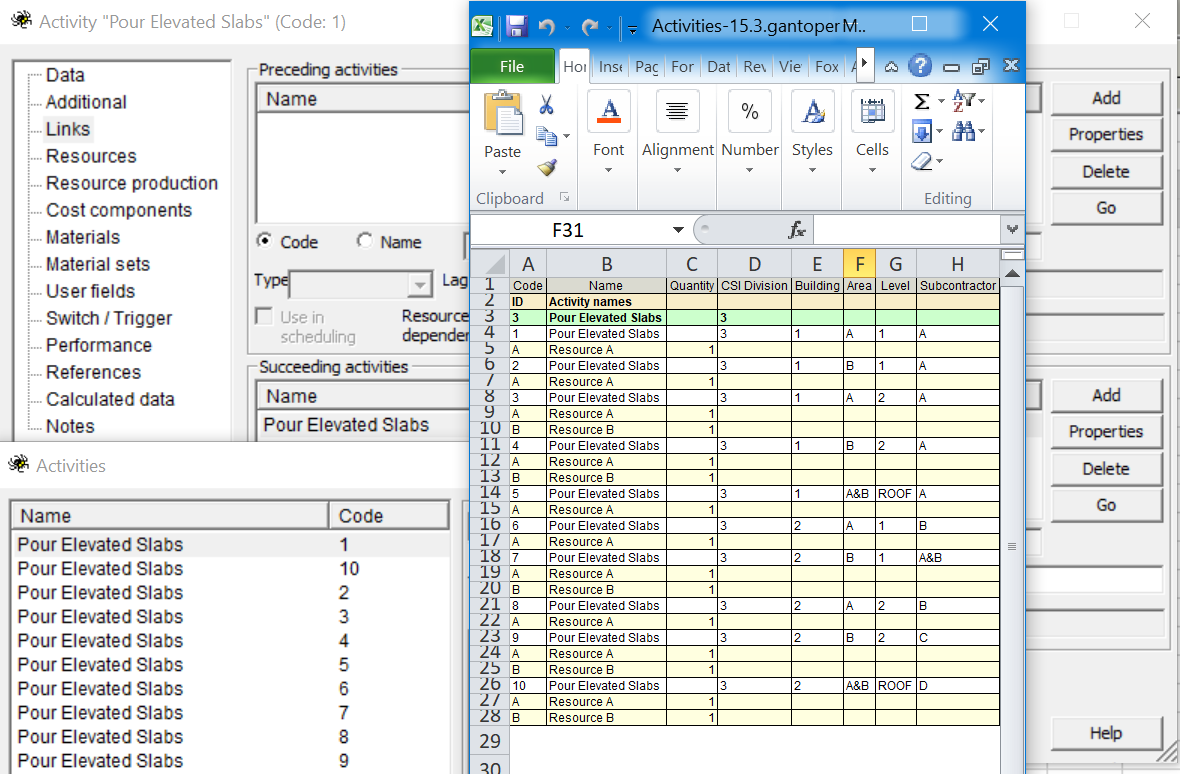The width and height of the screenshot is (1180, 774).
Task: Click Delete button for Succeeding activities
Action: click(1106, 469)
